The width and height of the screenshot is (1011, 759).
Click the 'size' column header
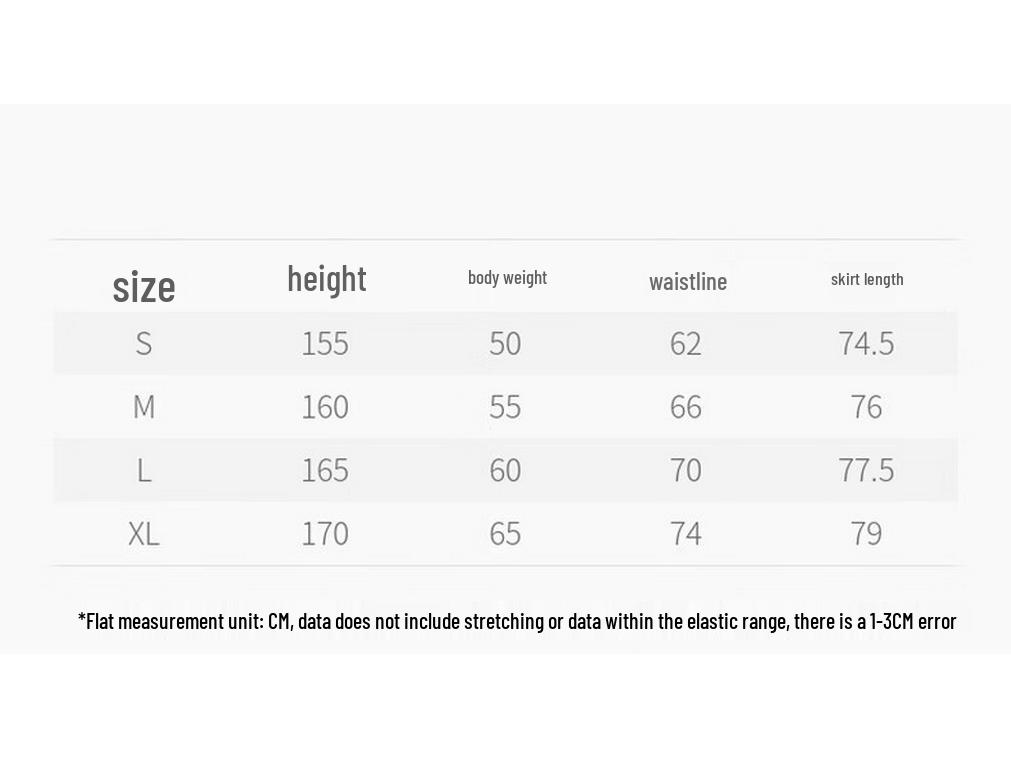pyautogui.click(x=144, y=287)
